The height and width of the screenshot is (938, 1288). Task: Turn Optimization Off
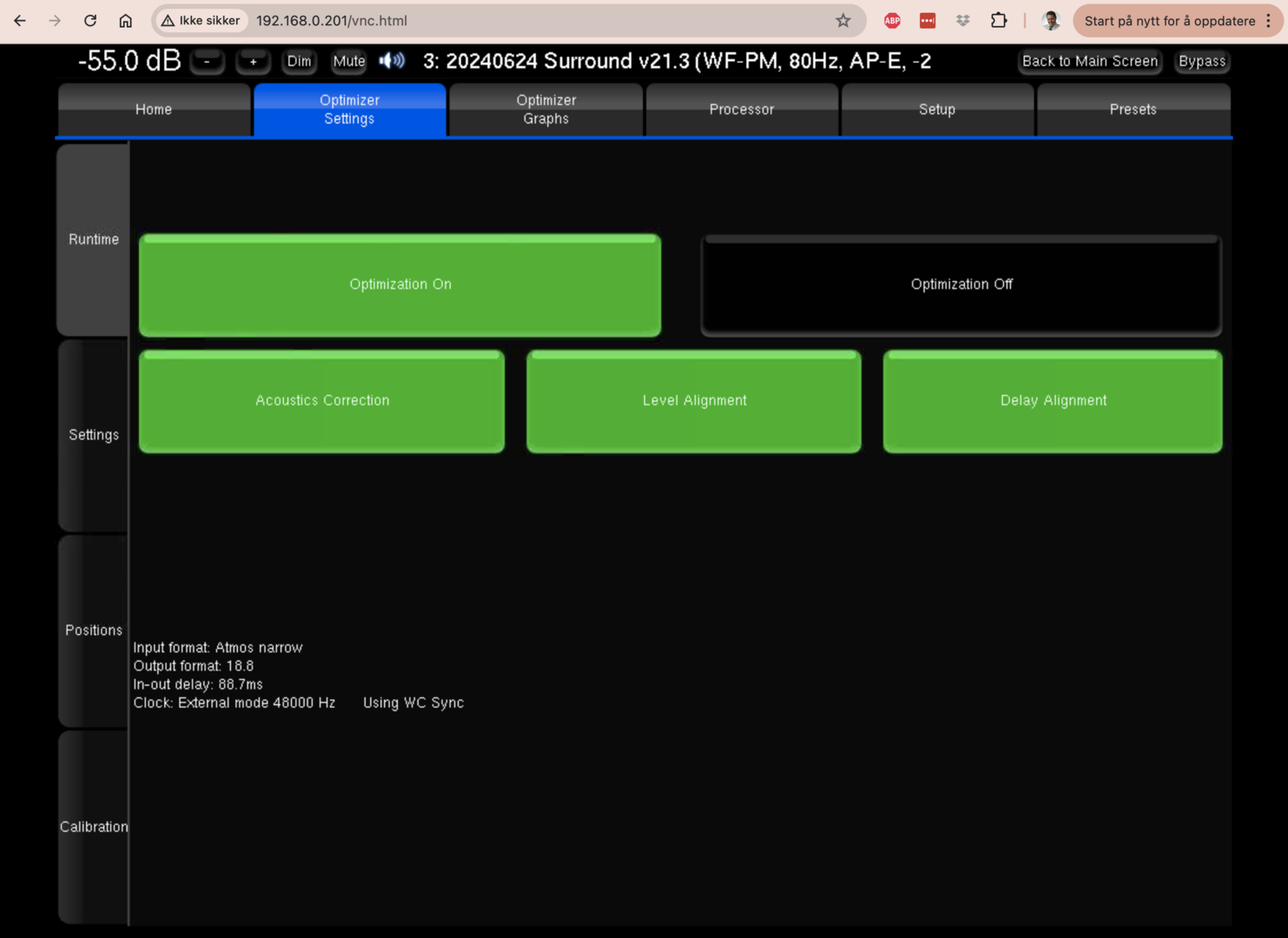(961, 285)
